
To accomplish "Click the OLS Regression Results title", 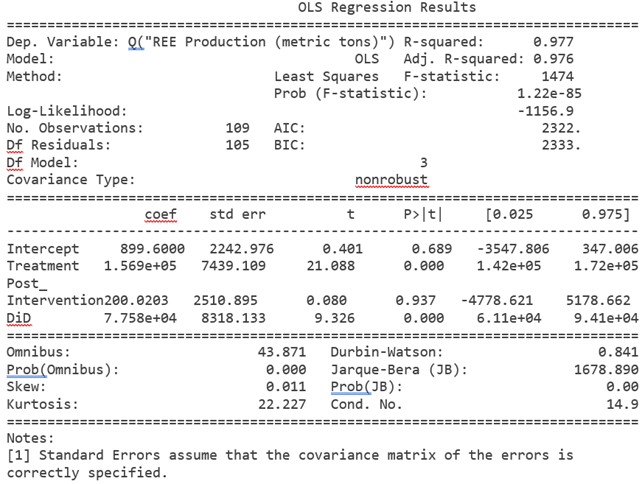I will pos(387,8).
